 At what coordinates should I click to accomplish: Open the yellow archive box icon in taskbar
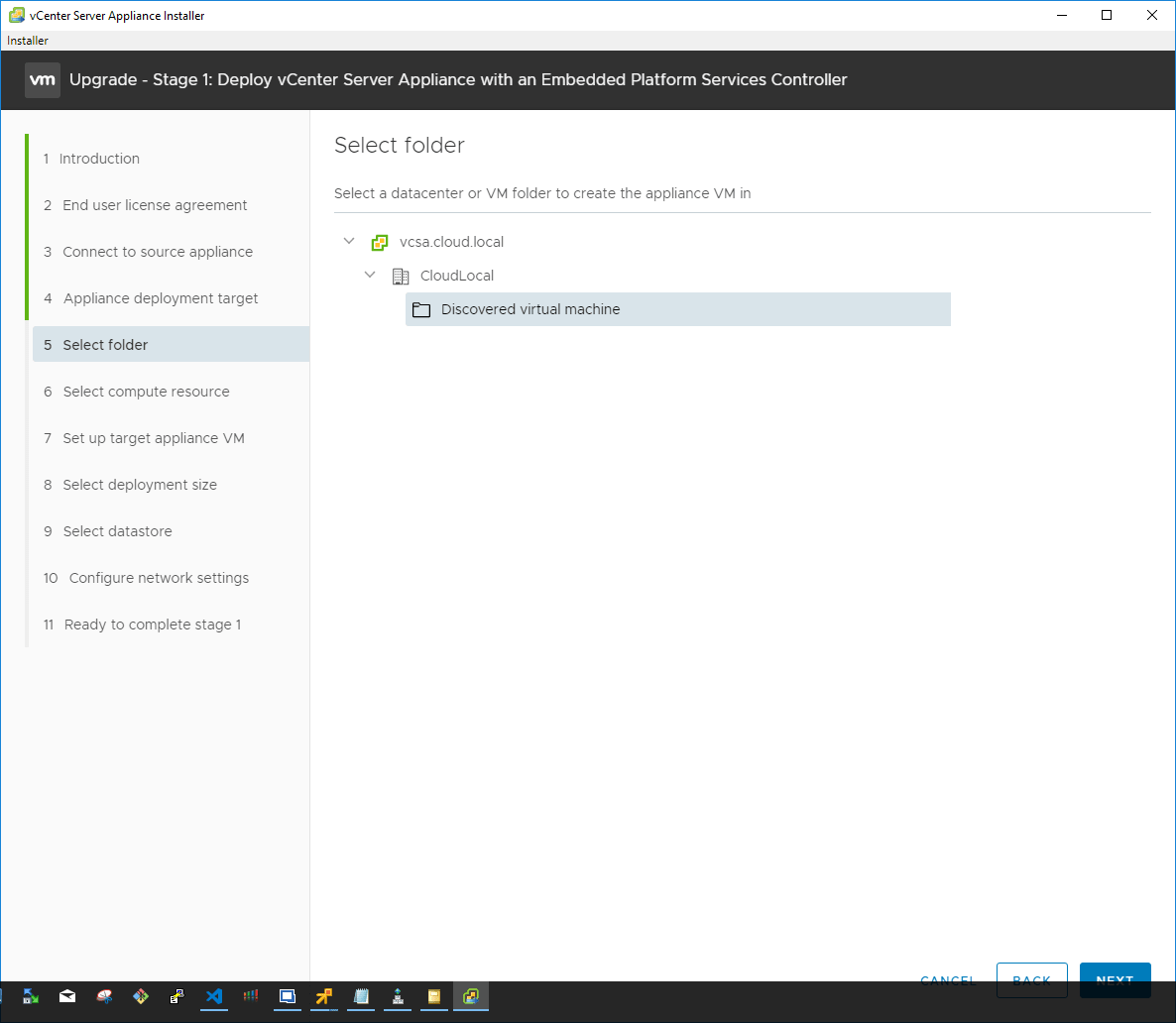434,996
